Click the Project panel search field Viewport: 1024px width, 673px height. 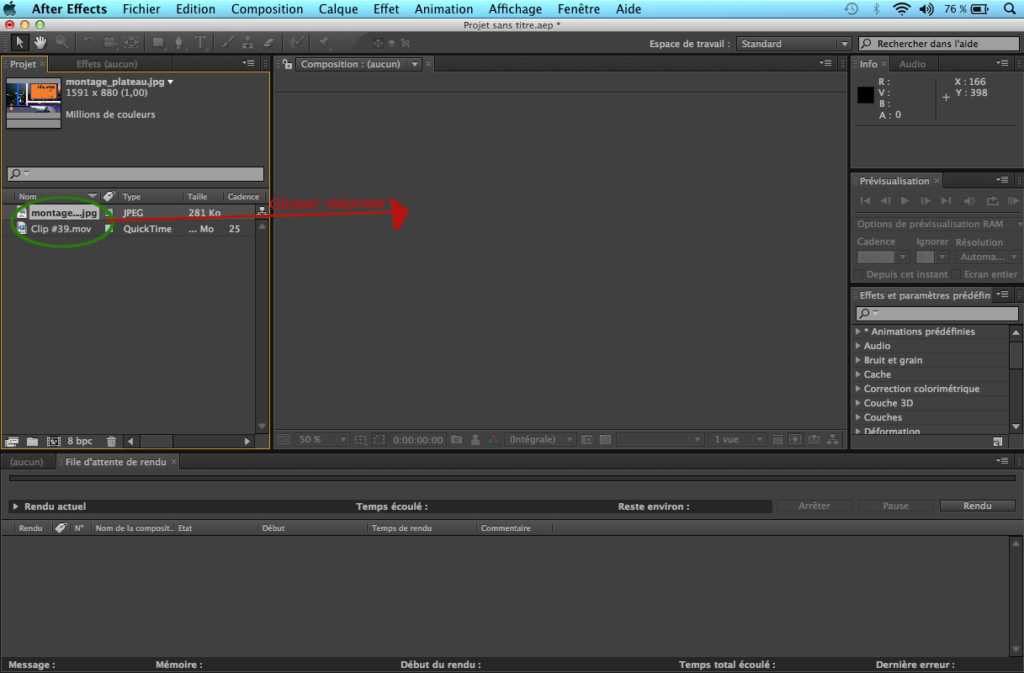(x=135, y=174)
